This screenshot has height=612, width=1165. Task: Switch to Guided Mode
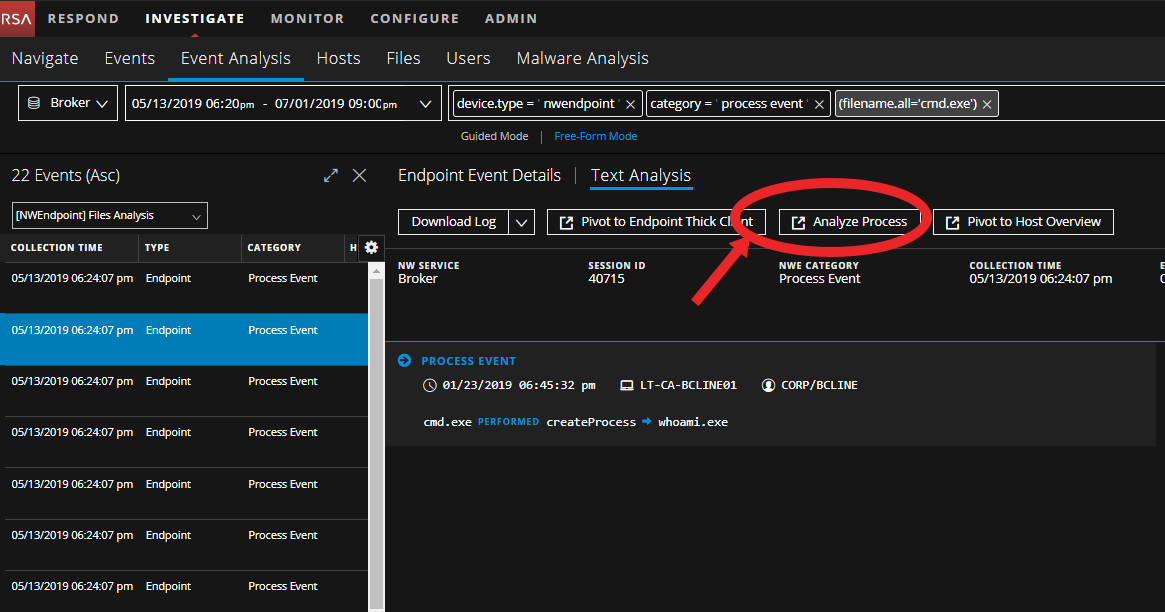point(494,136)
